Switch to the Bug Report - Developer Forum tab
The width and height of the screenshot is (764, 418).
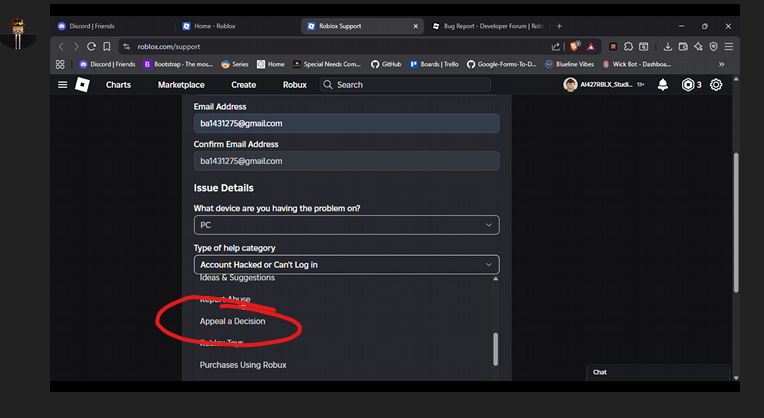489,26
